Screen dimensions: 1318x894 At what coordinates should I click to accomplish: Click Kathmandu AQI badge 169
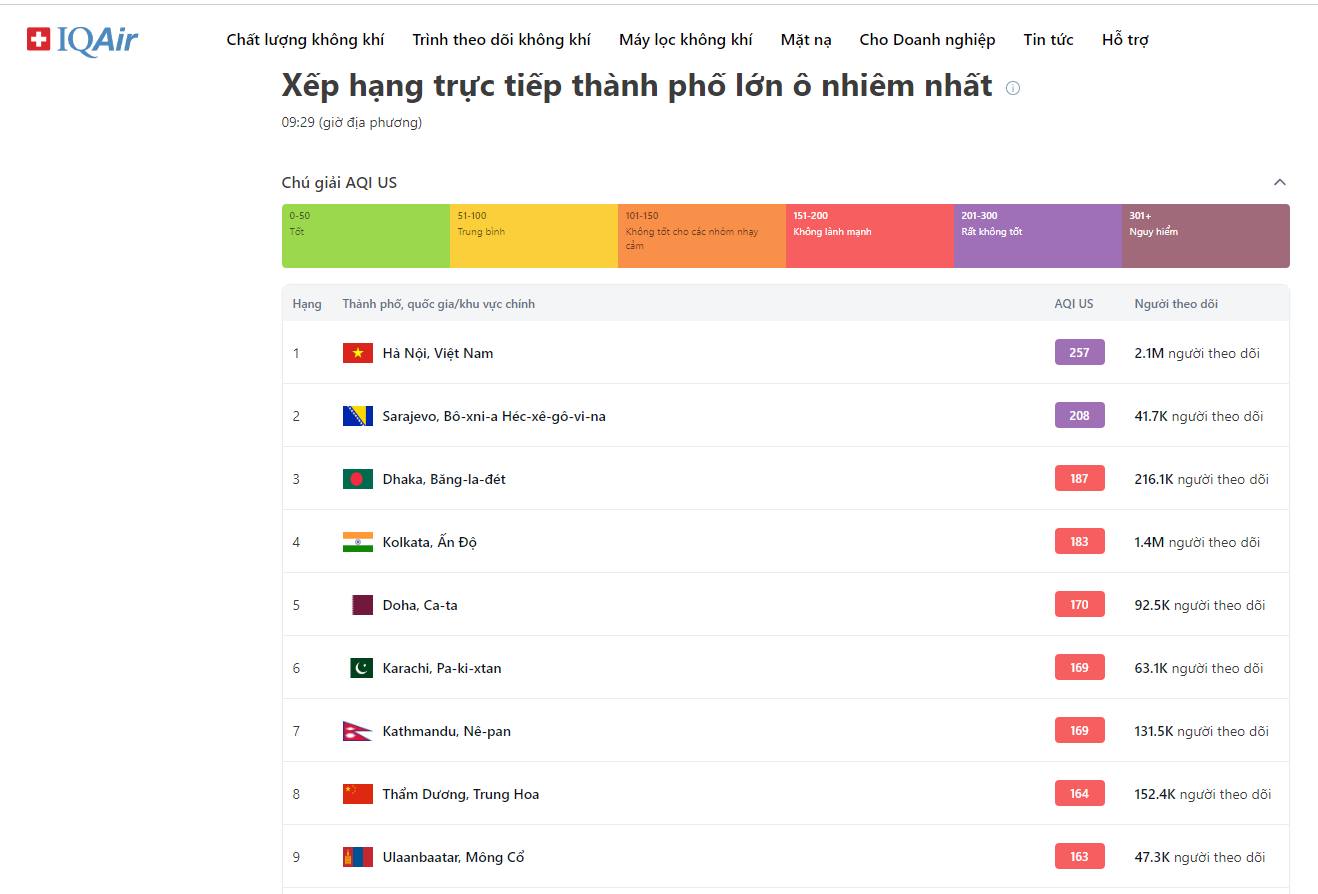tap(1080, 730)
